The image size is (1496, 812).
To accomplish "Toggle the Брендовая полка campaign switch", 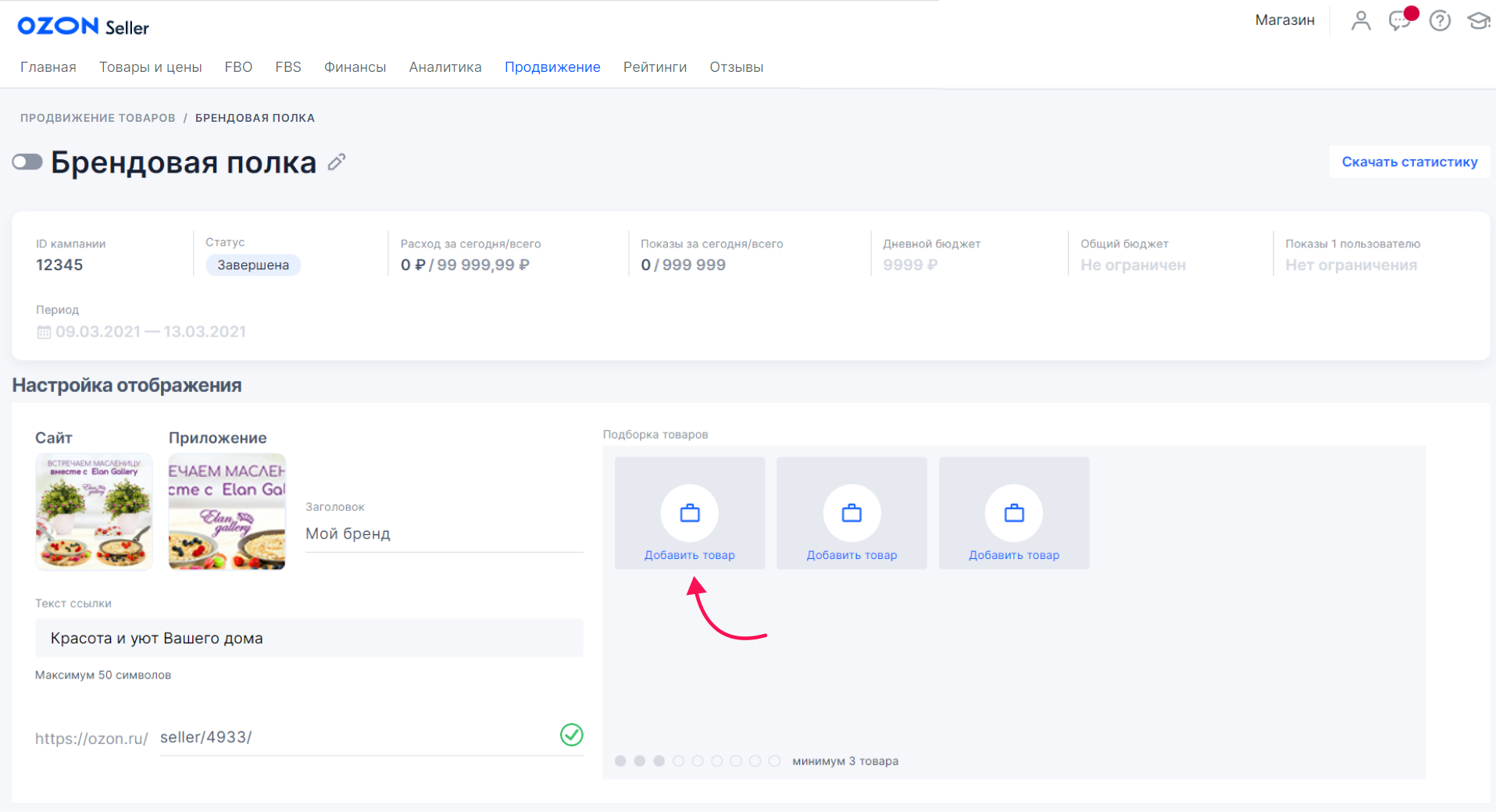I will pyautogui.click(x=27, y=162).
